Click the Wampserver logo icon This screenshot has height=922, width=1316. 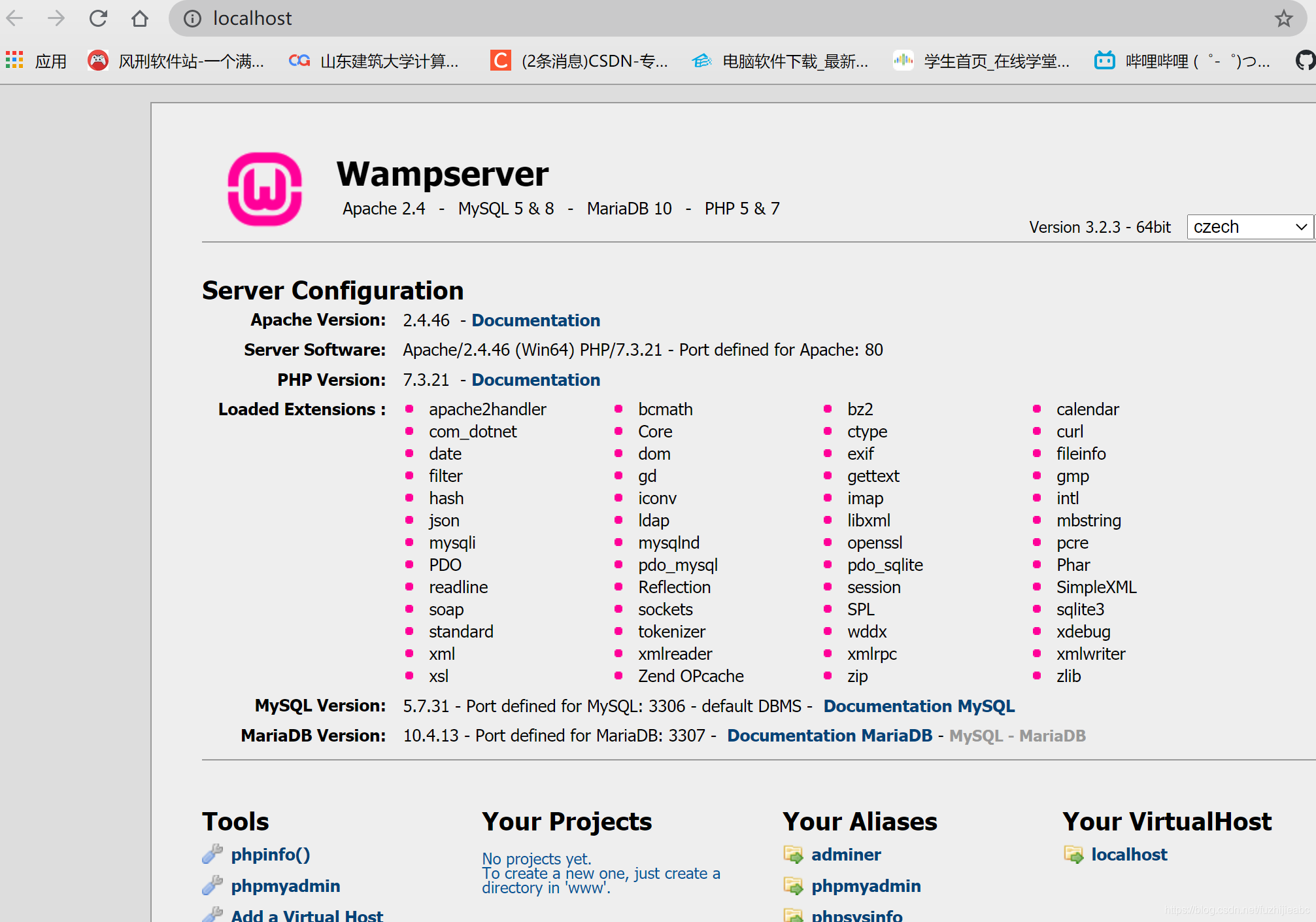click(264, 188)
